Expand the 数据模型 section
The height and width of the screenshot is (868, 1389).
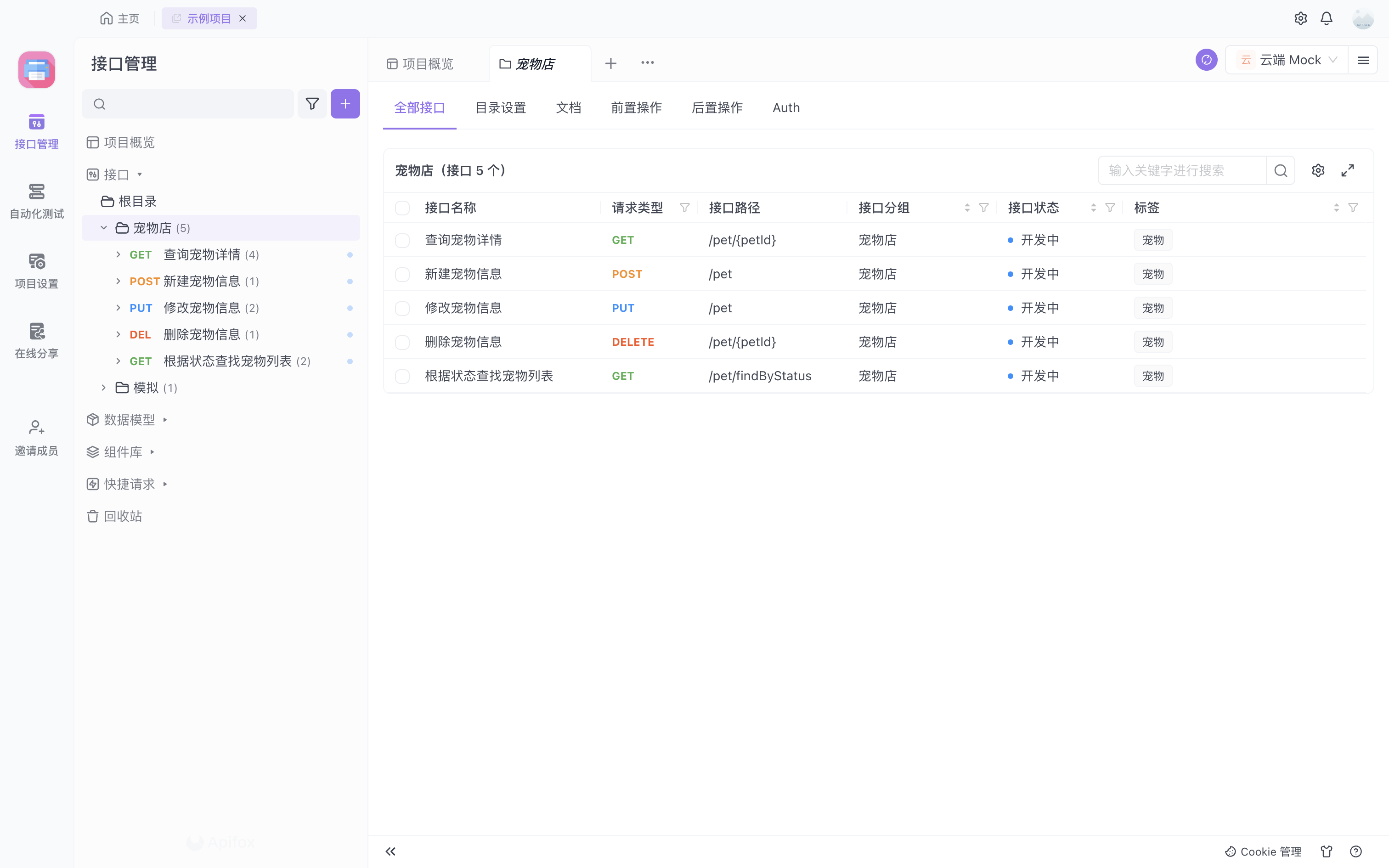tap(129, 420)
